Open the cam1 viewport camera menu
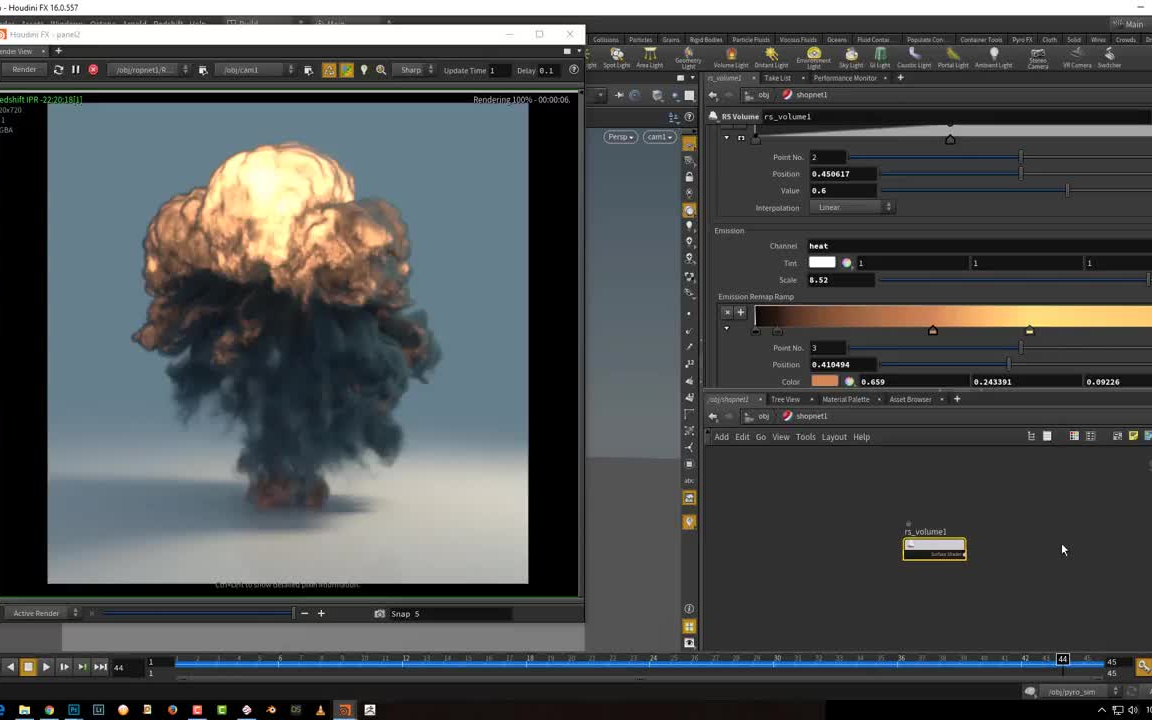This screenshot has height=720, width=1152. [x=659, y=137]
